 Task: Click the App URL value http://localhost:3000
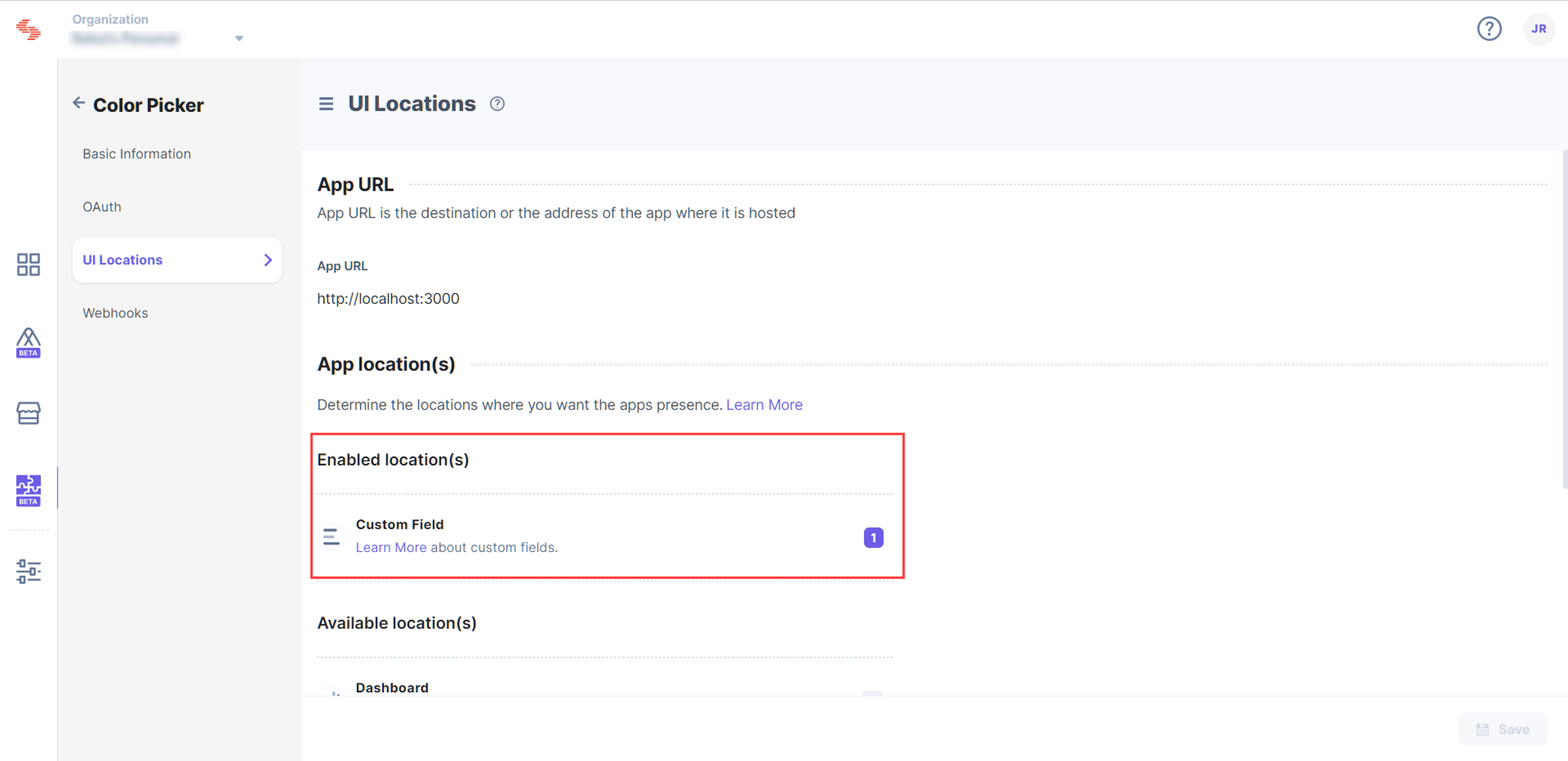click(388, 299)
